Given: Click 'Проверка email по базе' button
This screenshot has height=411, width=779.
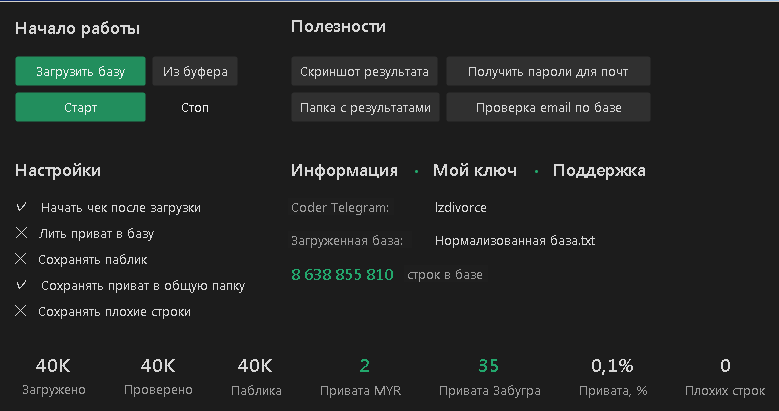Looking at the screenshot, I should (x=548, y=107).
